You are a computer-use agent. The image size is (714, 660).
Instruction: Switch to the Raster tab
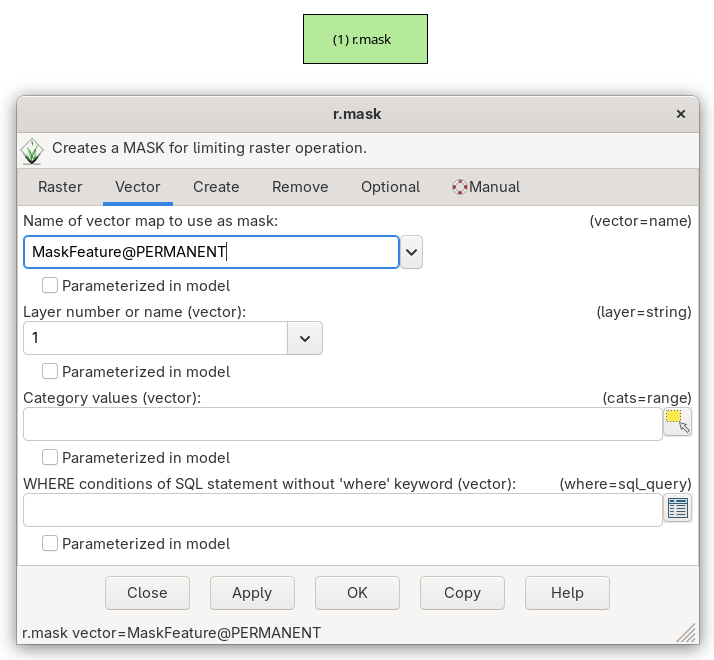tap(60, 187)
